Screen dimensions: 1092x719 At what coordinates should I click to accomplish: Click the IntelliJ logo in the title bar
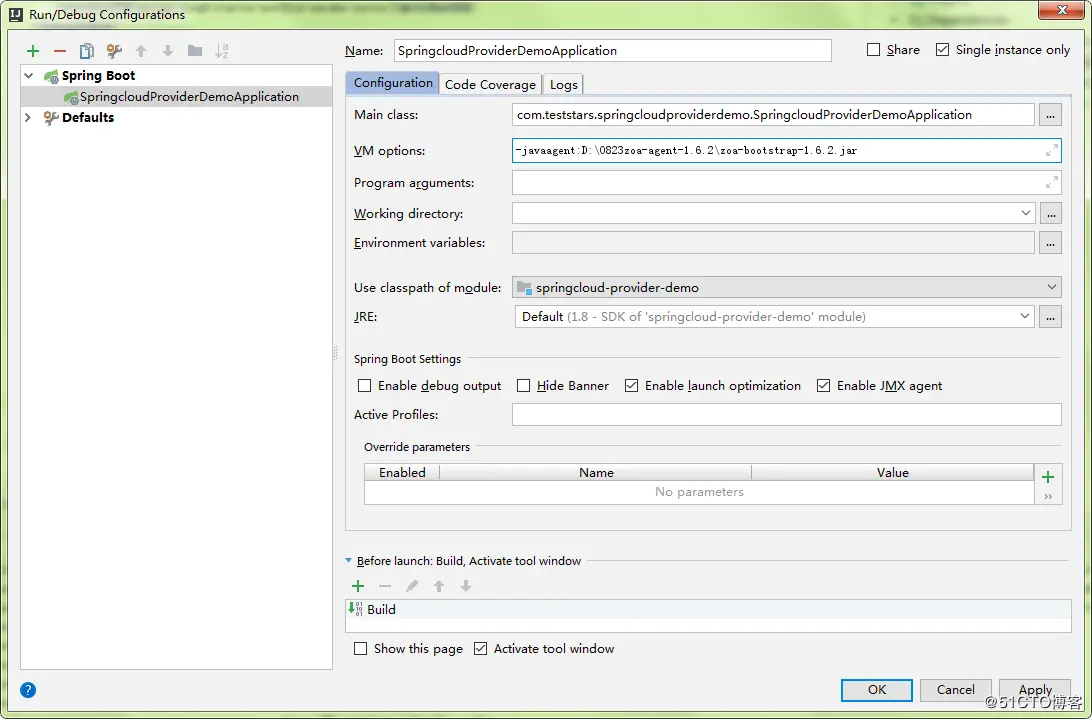click(15, 14)
